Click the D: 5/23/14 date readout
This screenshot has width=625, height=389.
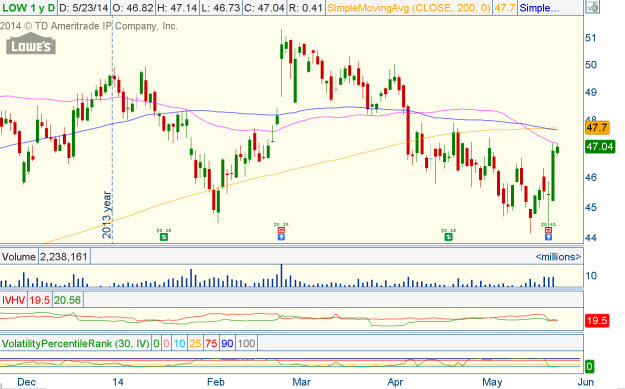point(83,8)
